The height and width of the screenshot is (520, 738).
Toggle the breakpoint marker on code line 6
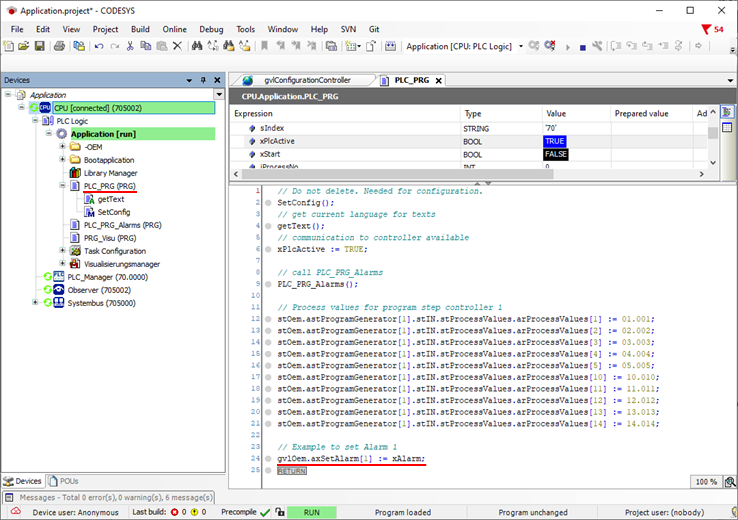click(269, 249)
